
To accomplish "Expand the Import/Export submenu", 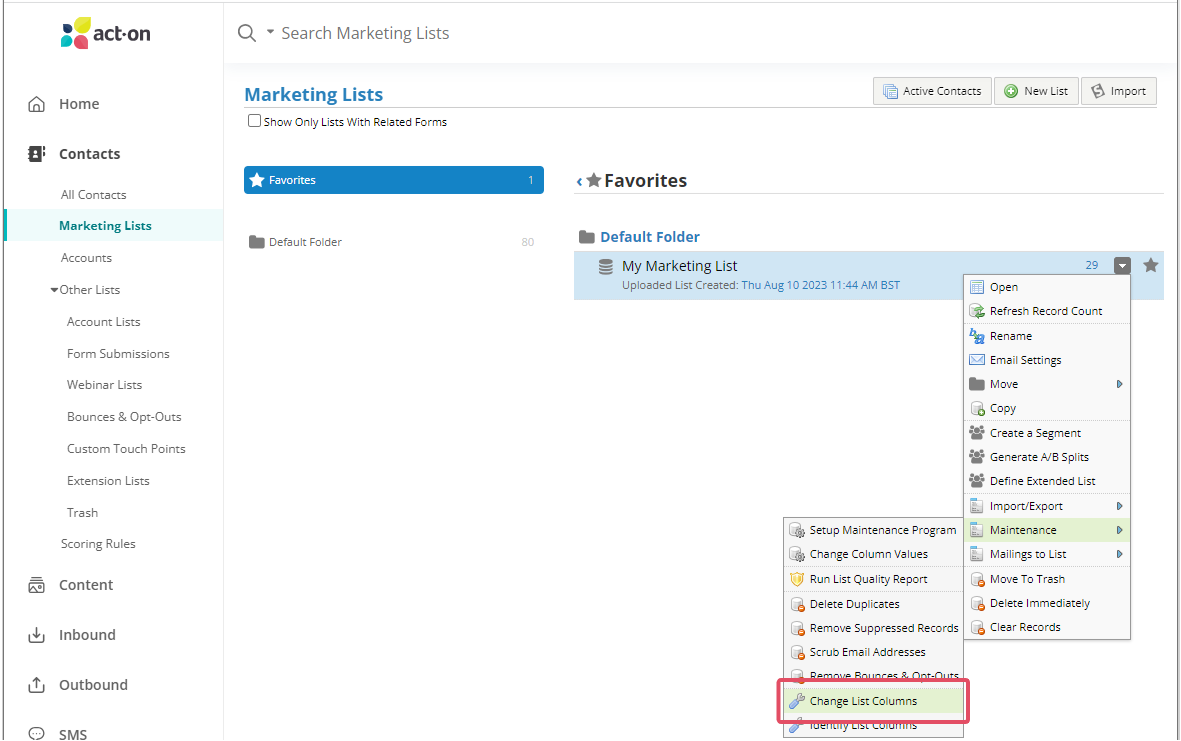I will [1047, 506].
